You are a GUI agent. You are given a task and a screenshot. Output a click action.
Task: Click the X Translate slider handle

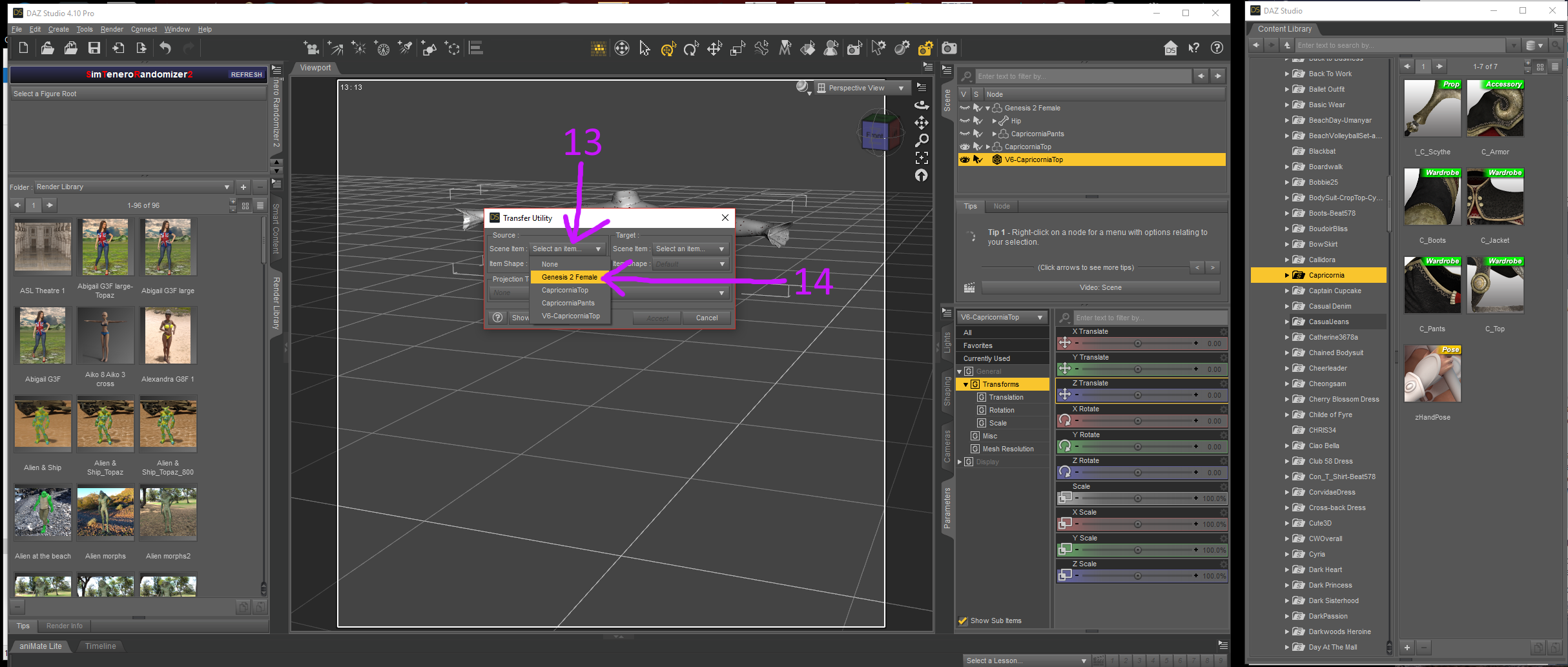(1137, 344)
